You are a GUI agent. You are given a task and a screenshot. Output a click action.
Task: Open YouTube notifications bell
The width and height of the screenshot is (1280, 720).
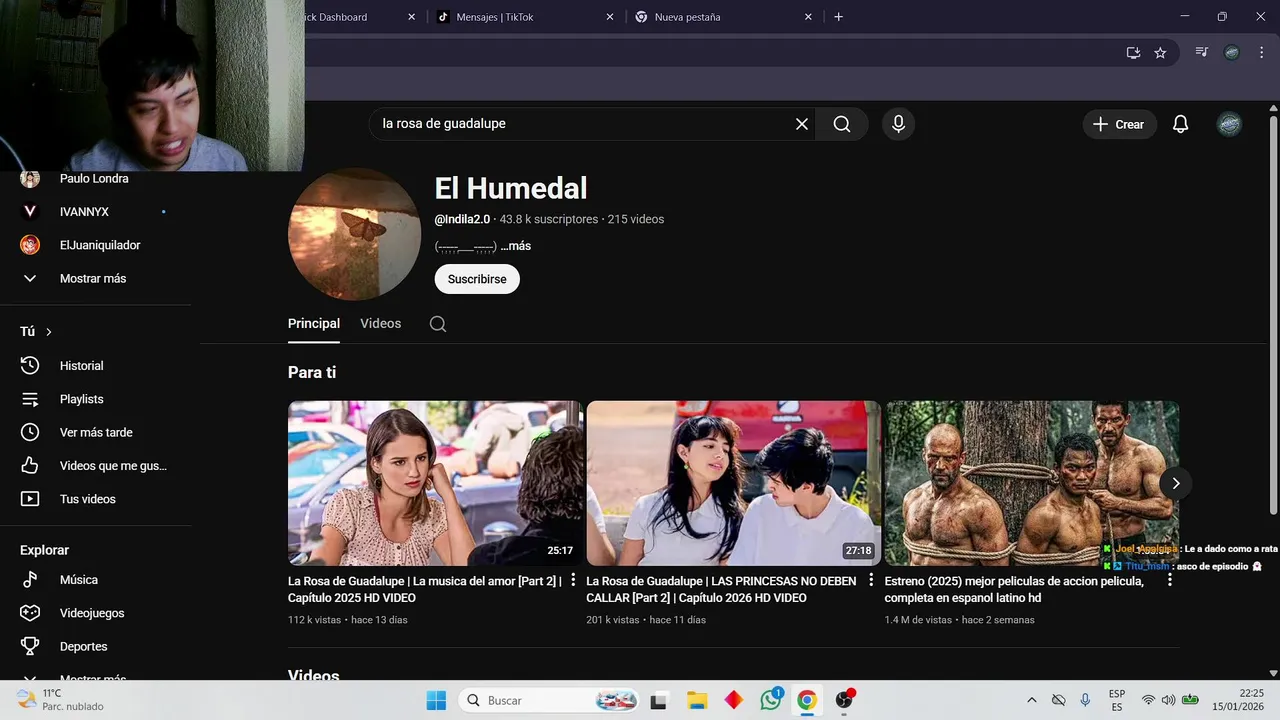(x=1180, y=124)
